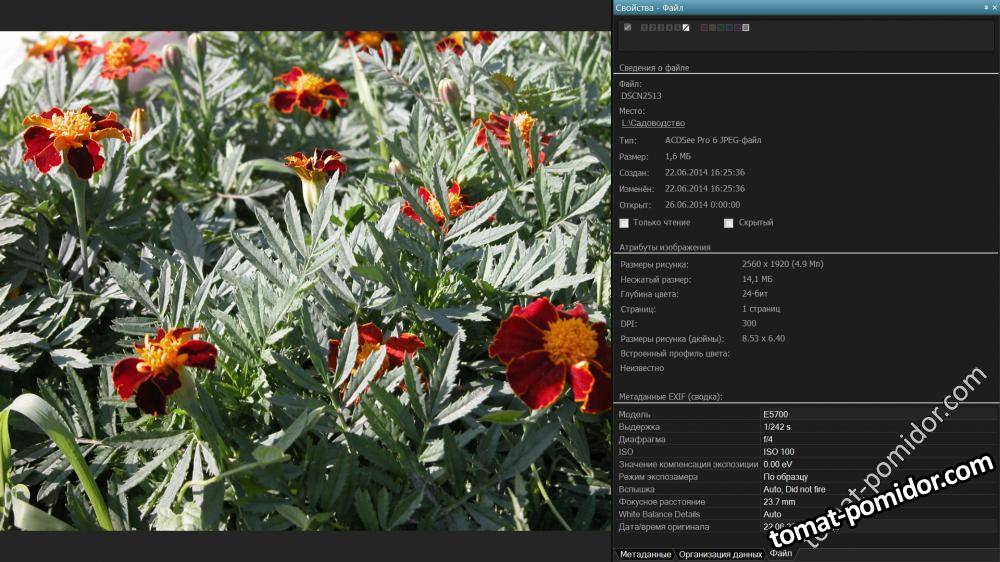The width and height of the screenshot is (1000, 562).
Task: Set the rating to 1
Action: [x=644, y=27]
